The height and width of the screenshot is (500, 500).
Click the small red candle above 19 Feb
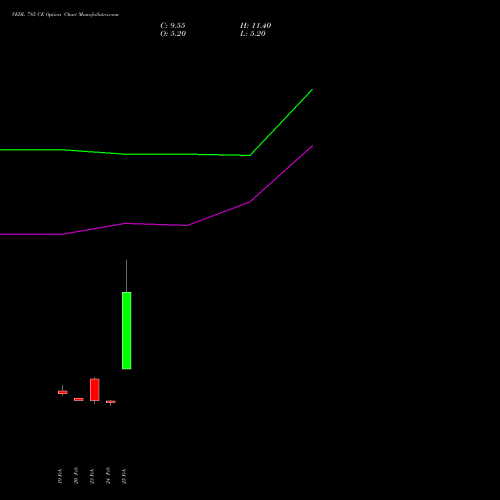tap(63, 392)
